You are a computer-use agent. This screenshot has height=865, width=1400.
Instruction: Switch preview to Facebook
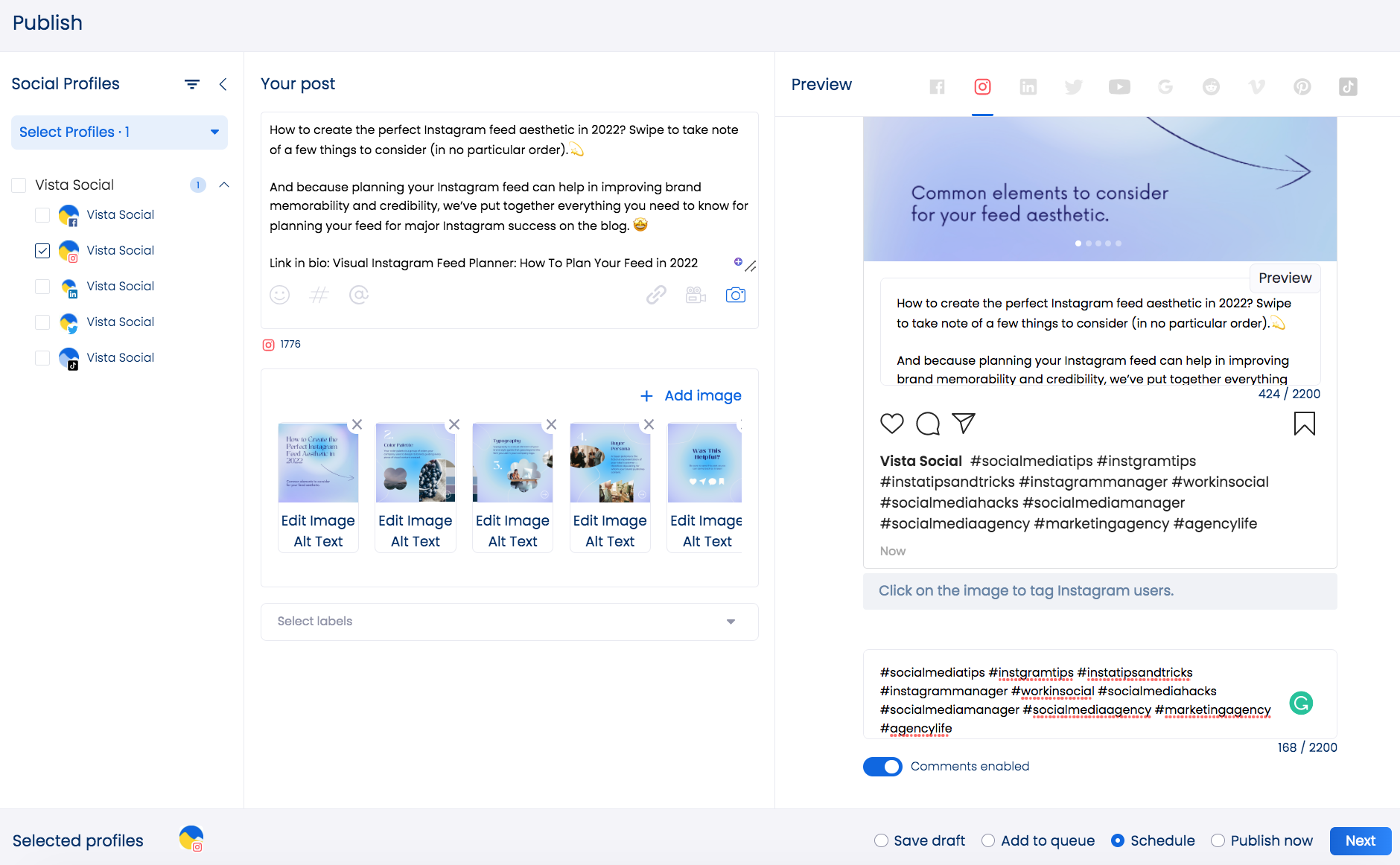click(937, 86)
